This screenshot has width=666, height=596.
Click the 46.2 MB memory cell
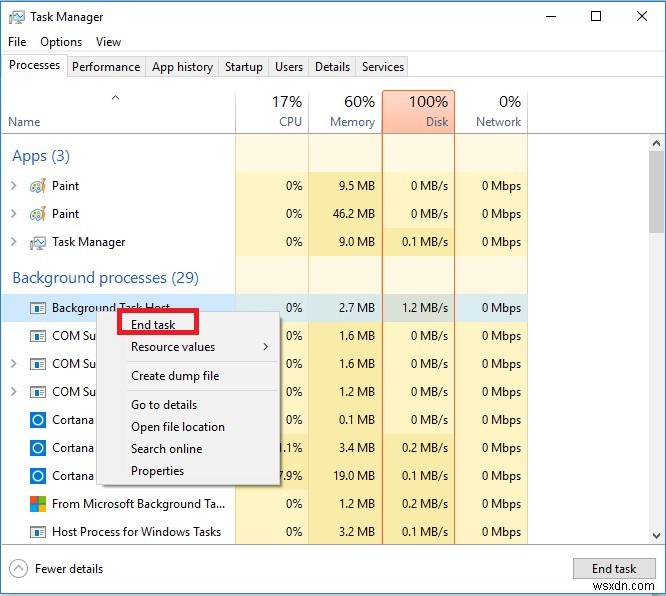tap(345, 214)
